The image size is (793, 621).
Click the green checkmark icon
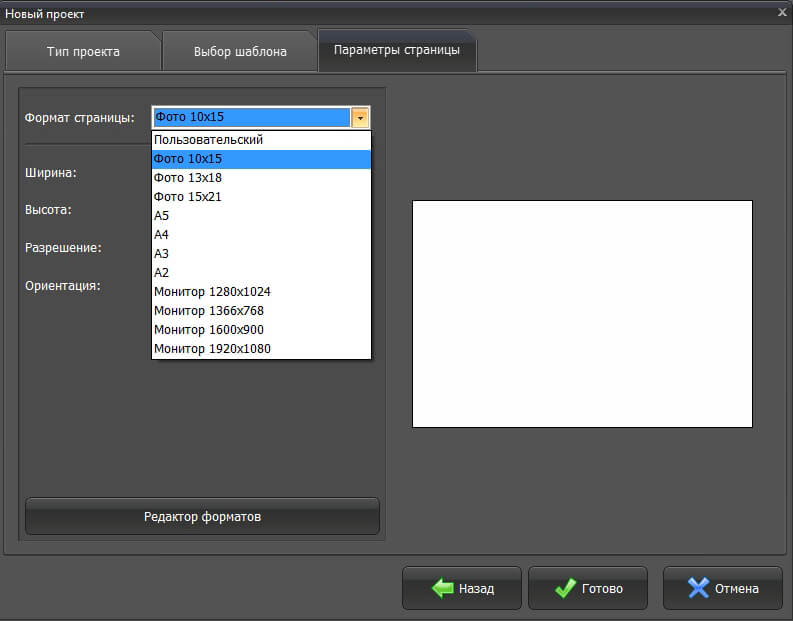point(565,588)
